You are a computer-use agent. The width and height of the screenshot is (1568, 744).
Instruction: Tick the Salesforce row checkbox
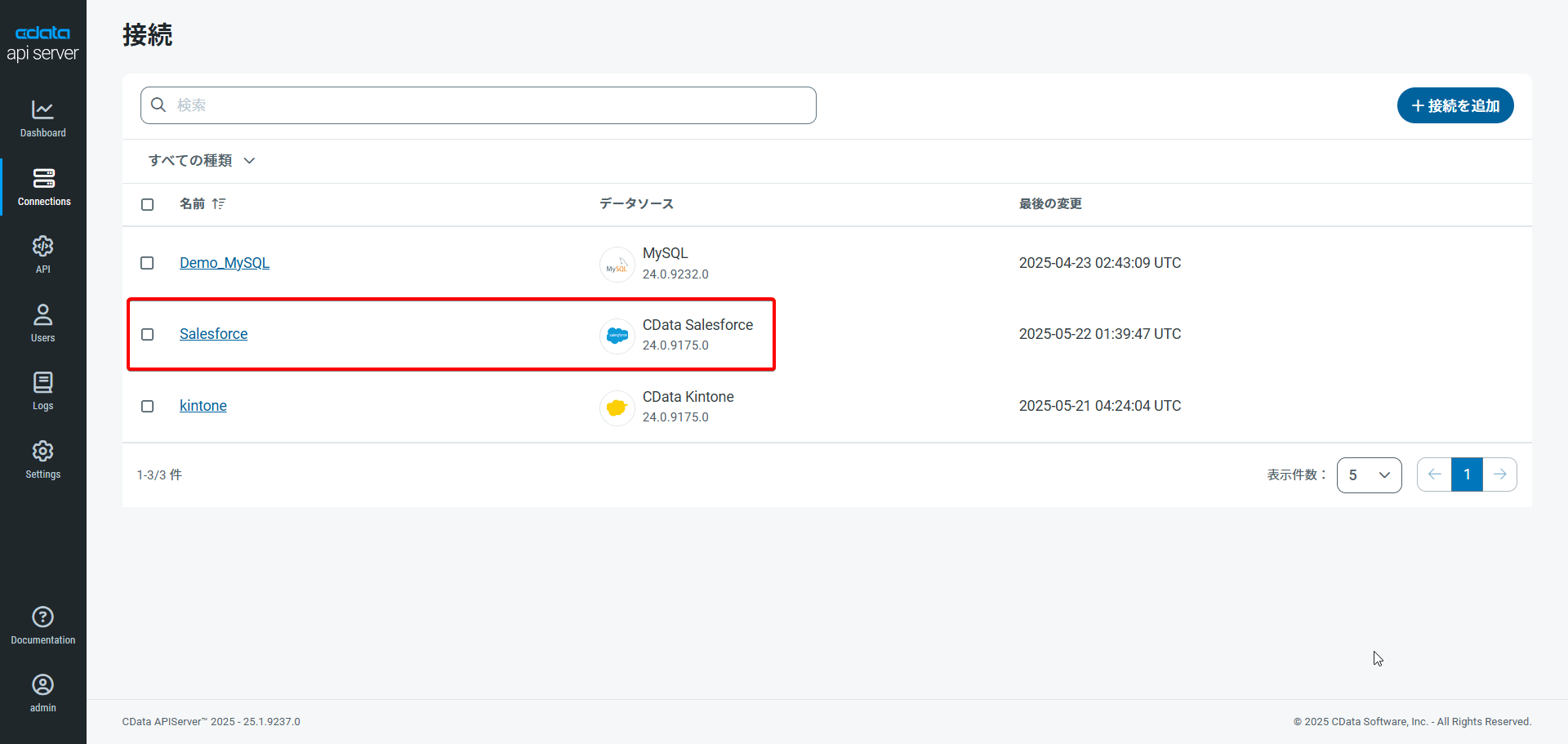coord(147,334)
